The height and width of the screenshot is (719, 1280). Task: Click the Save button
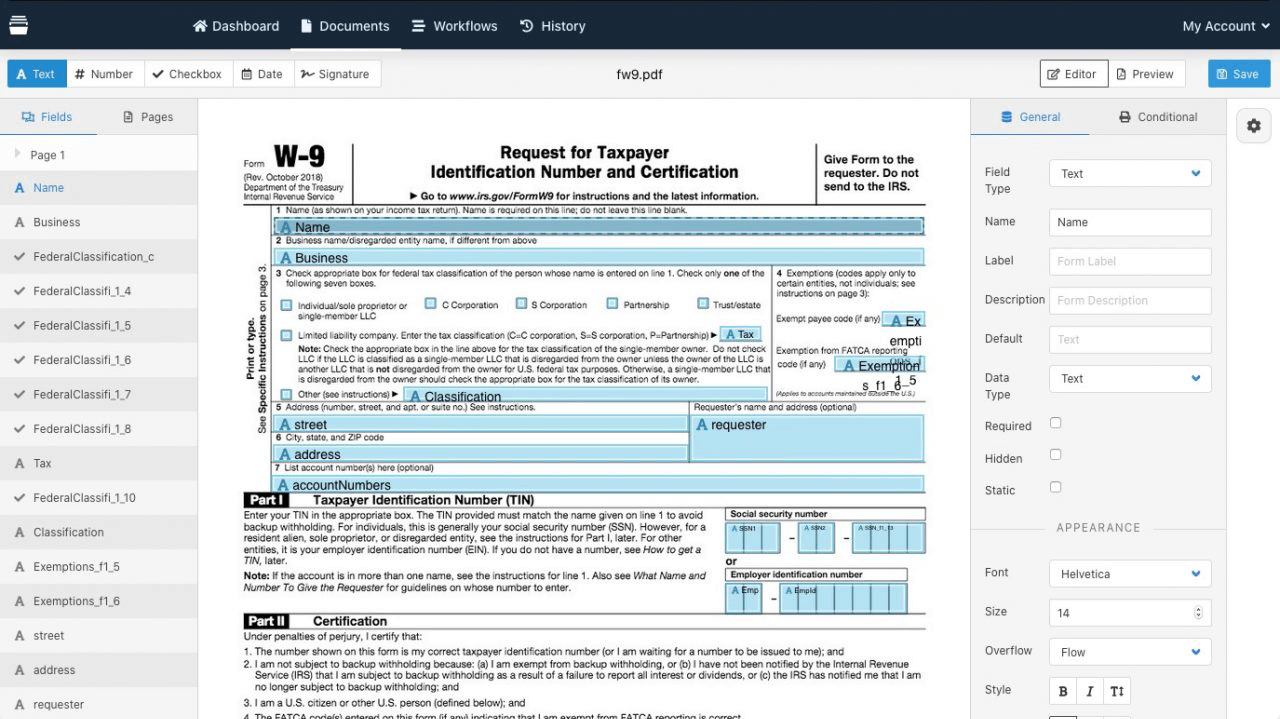(x=1239, y=74)
